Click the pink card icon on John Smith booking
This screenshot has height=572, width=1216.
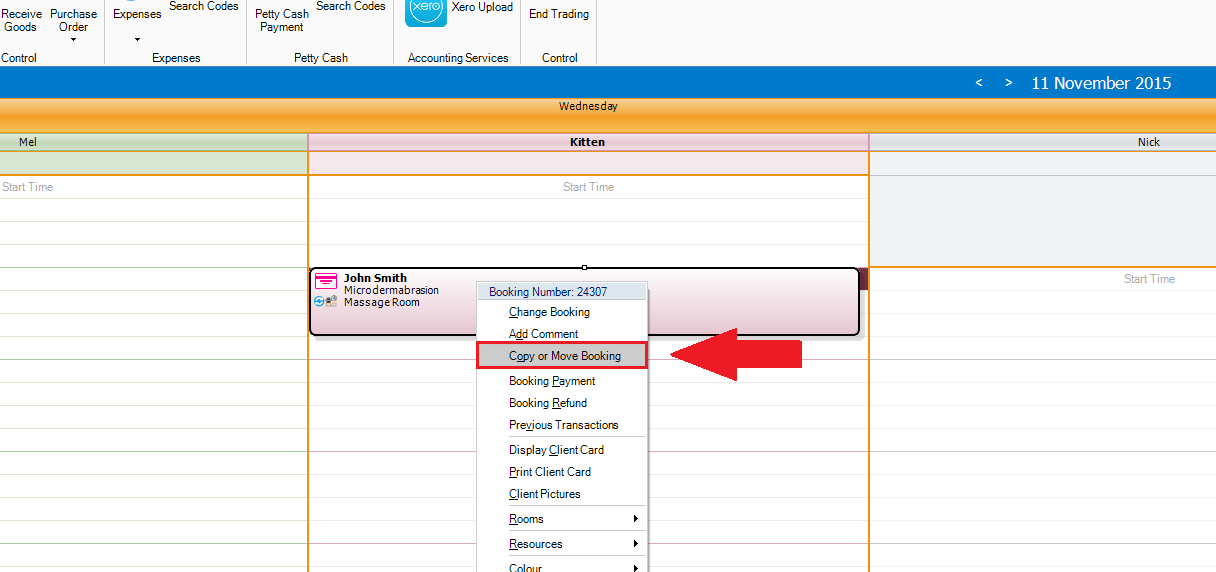pos(326,281)
